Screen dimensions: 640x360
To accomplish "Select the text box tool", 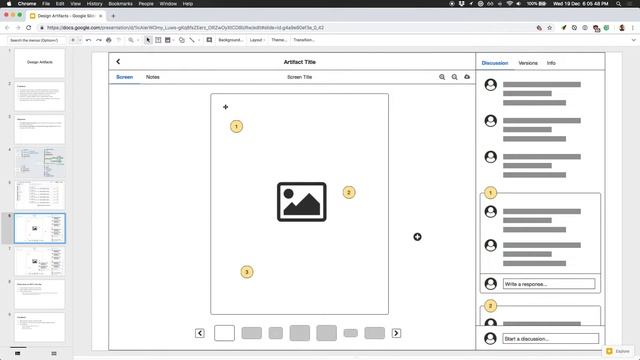I will 158,40.
